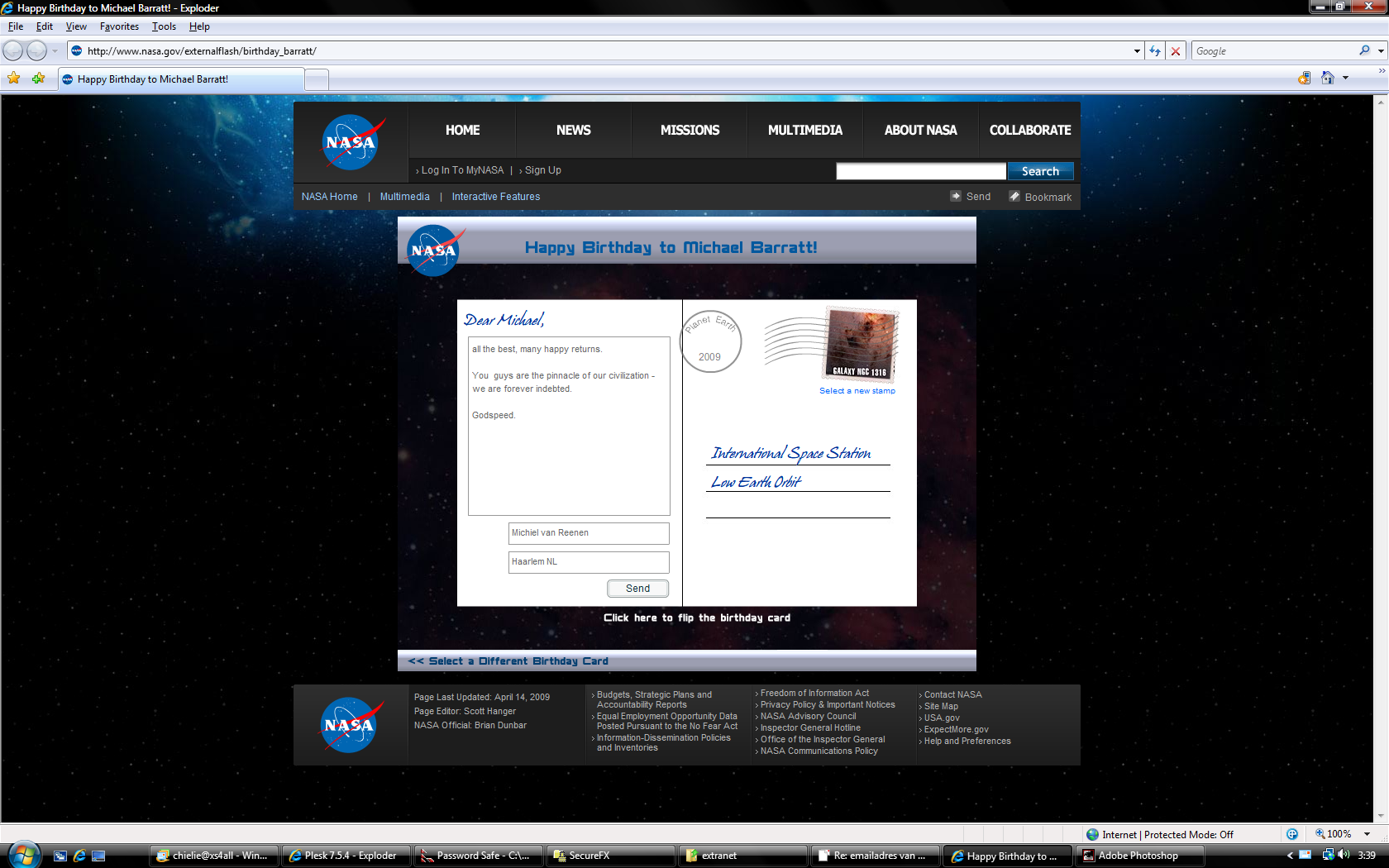Open a new blank browser tab
This screenshot has width=1389, height=868.
317,79
